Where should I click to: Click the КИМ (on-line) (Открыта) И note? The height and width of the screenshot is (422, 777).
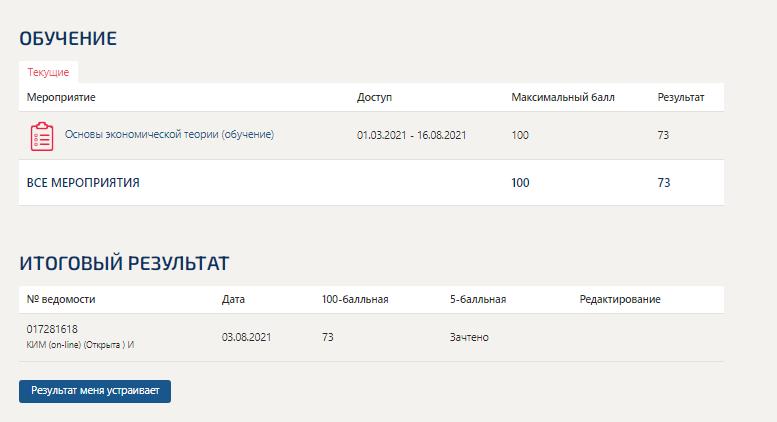click(x=80, y=345)
